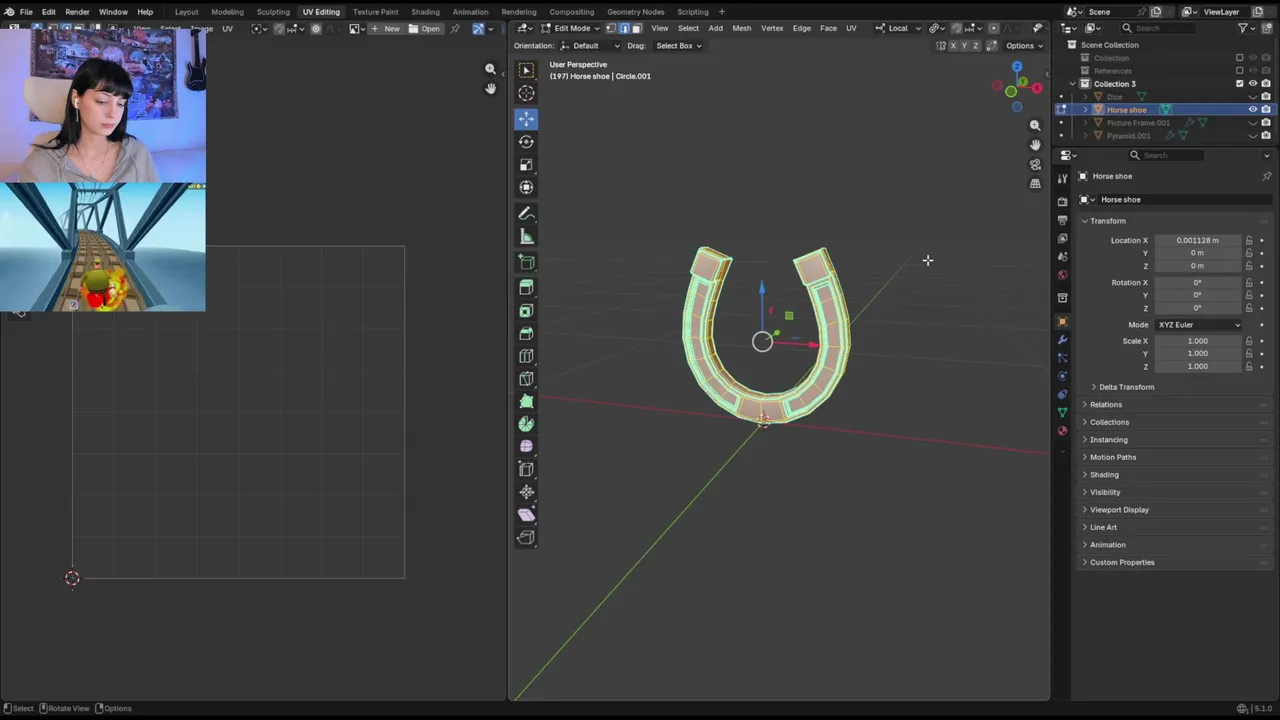Click the UV editor zoom magnifier icon
Image resolution: width=1280 pixels, height=720 pixels.
[x=490, y=69]
